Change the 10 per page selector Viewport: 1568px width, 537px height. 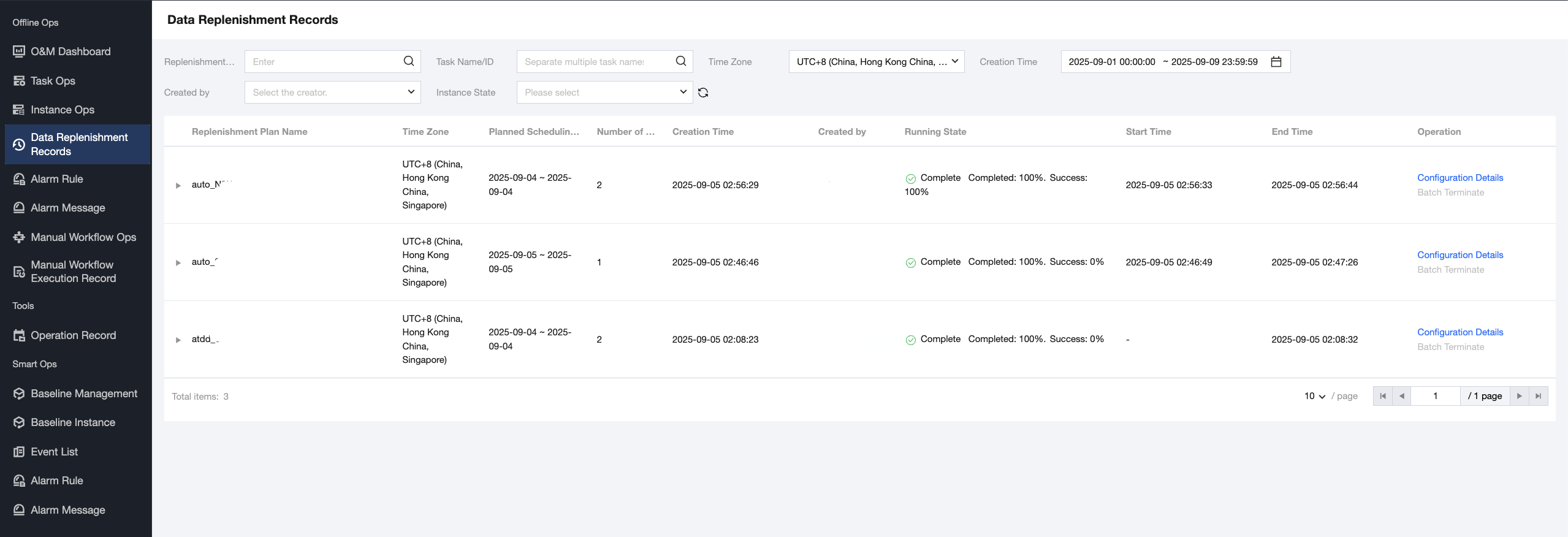tap(1314, 396)
